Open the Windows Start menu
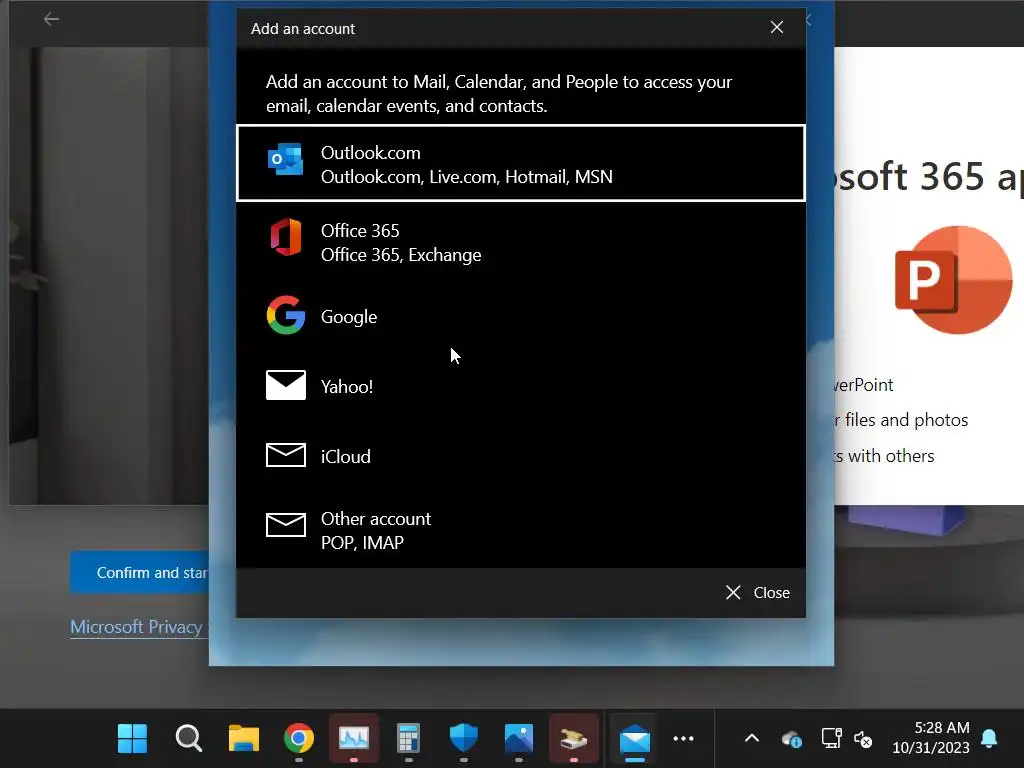Viewport: 1024px width, 768px height. coord(133,739)
